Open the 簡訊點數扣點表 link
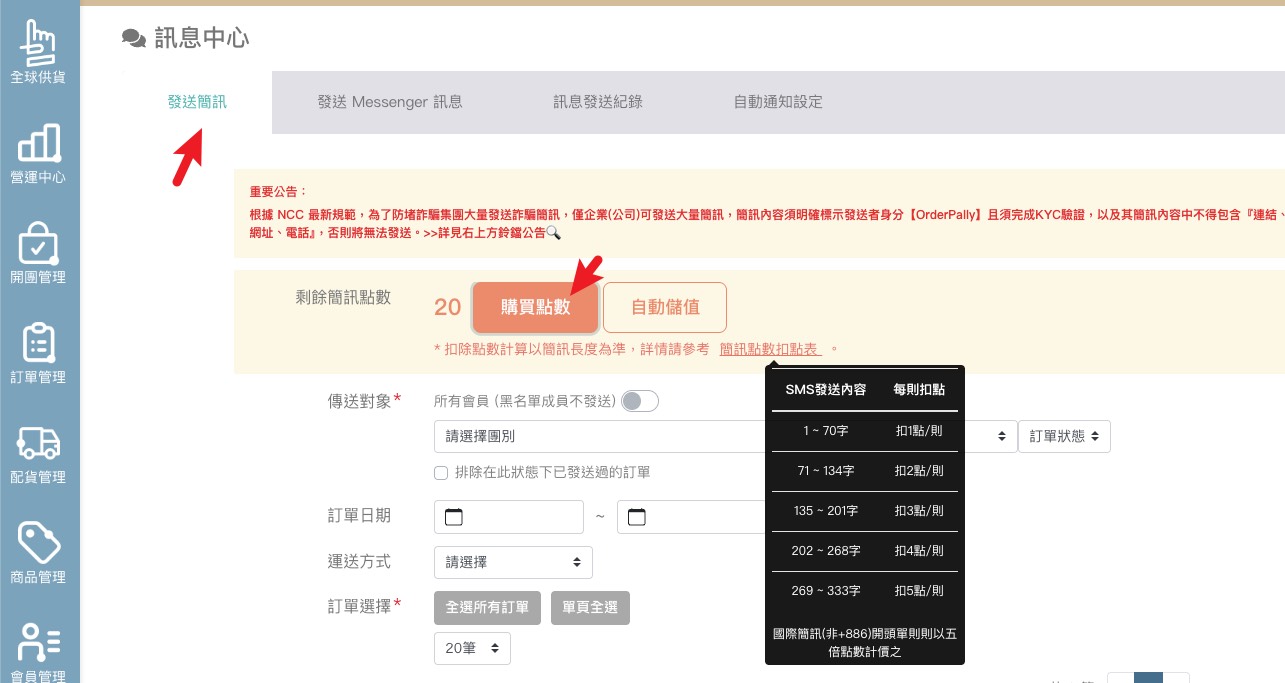This screenshot has width=1285, height=683. point(770,349)
